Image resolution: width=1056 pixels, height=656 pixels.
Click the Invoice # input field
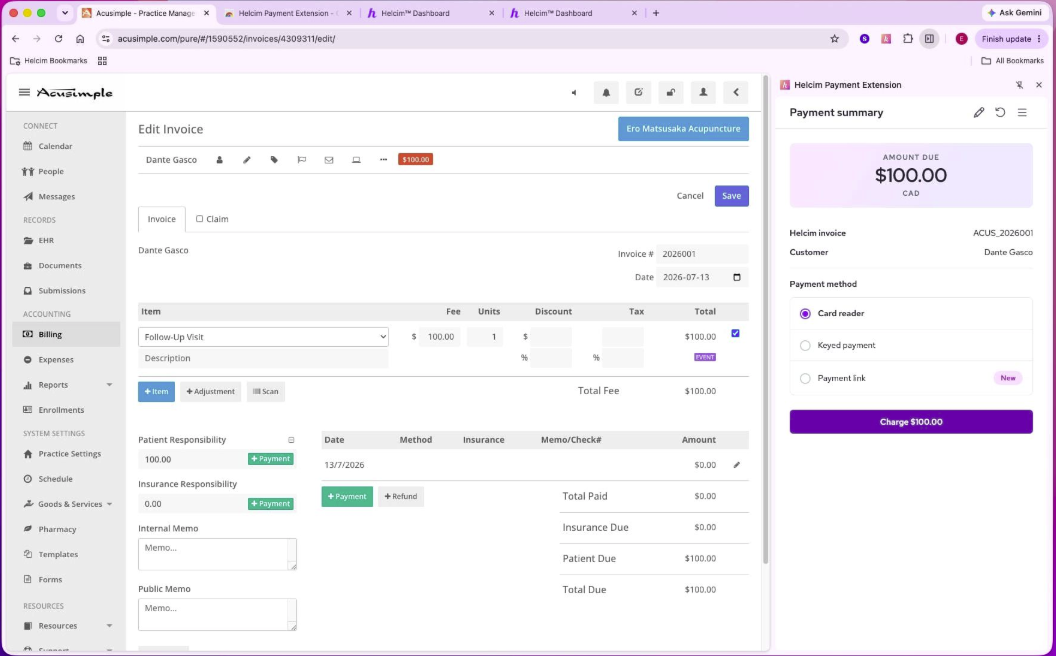point(702,255)
